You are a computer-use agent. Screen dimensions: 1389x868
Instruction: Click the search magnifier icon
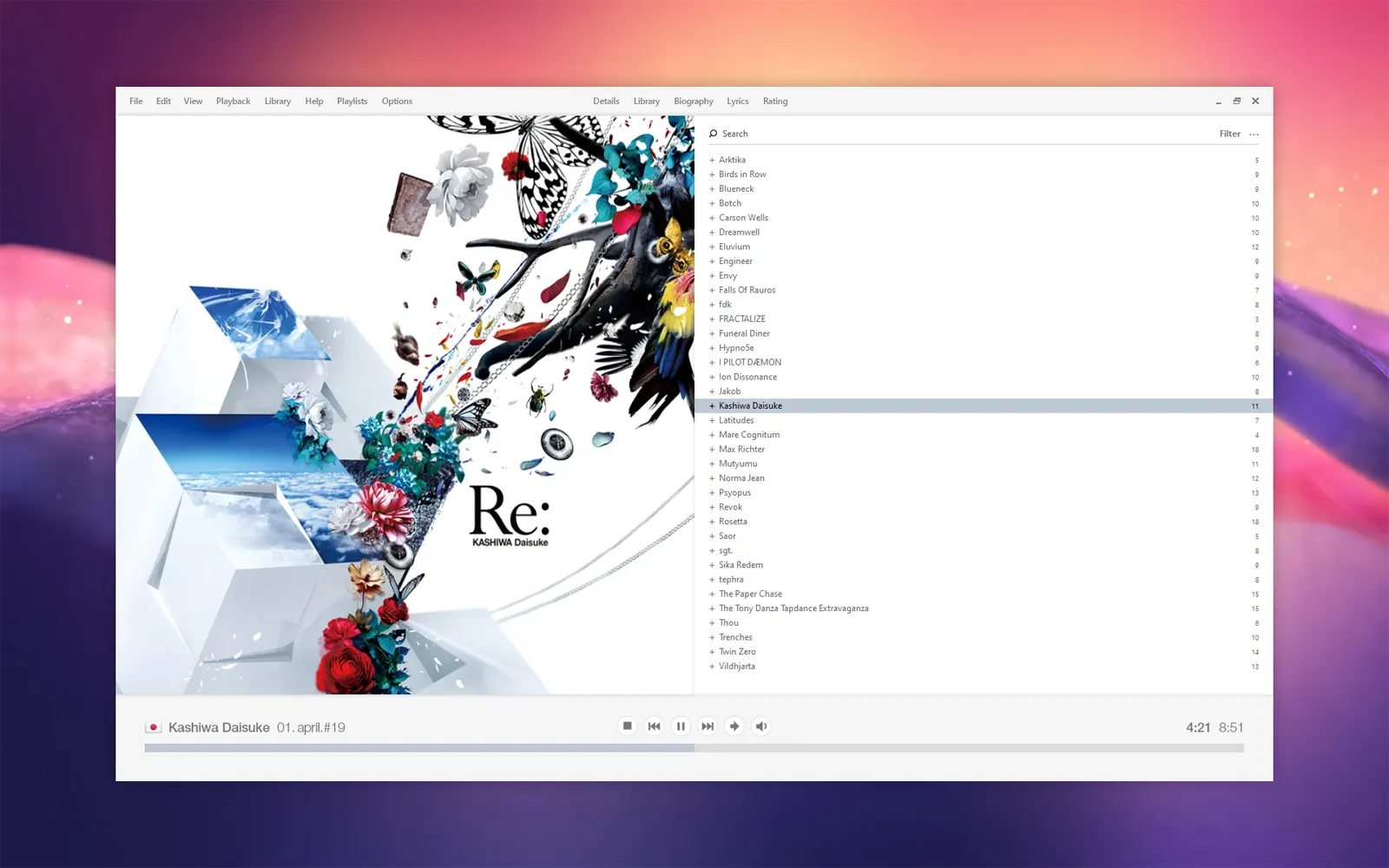pyautogui.click(x=713, y=134)
